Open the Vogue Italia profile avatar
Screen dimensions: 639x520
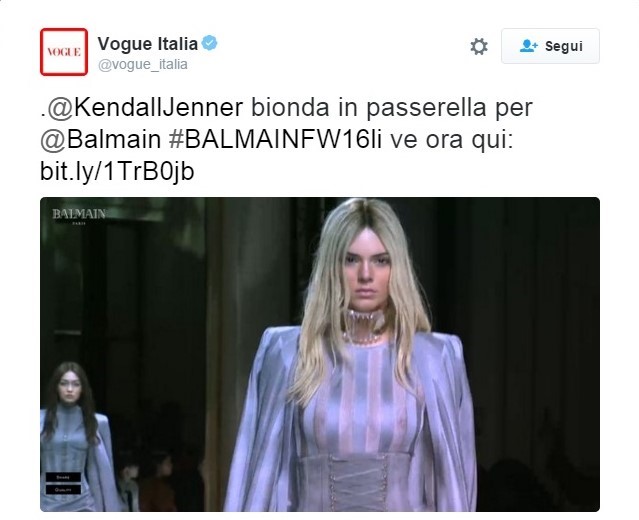(x=64, y=52)
